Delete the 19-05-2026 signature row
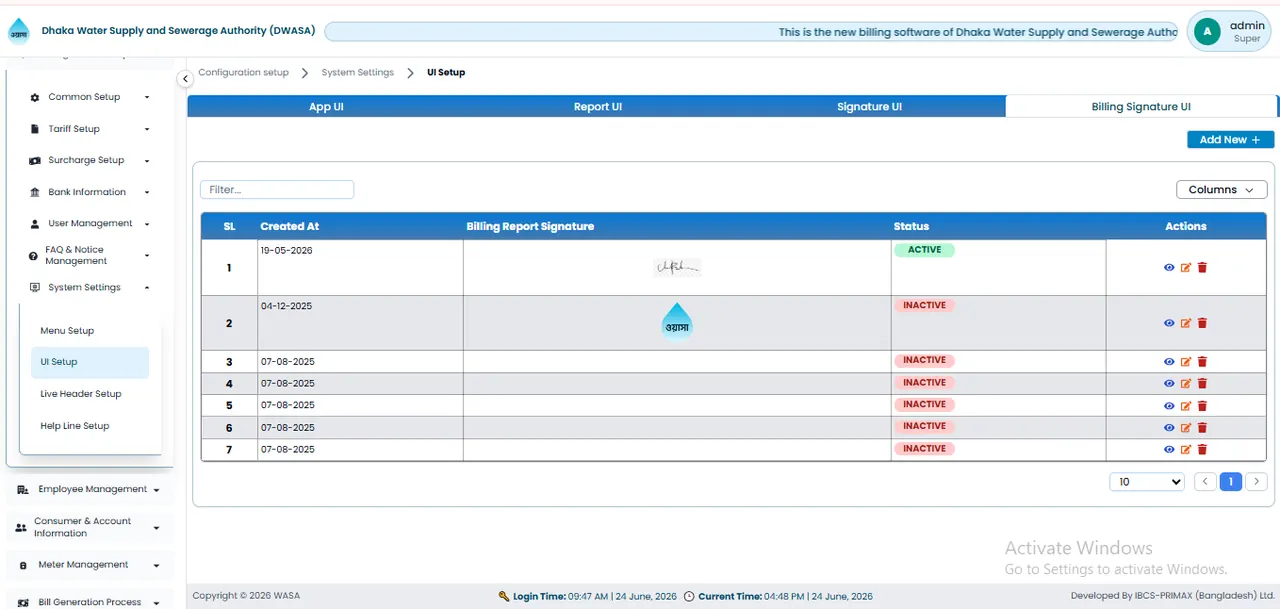The height and width of the screenshot is (609, 1280). pos(1202,268)
